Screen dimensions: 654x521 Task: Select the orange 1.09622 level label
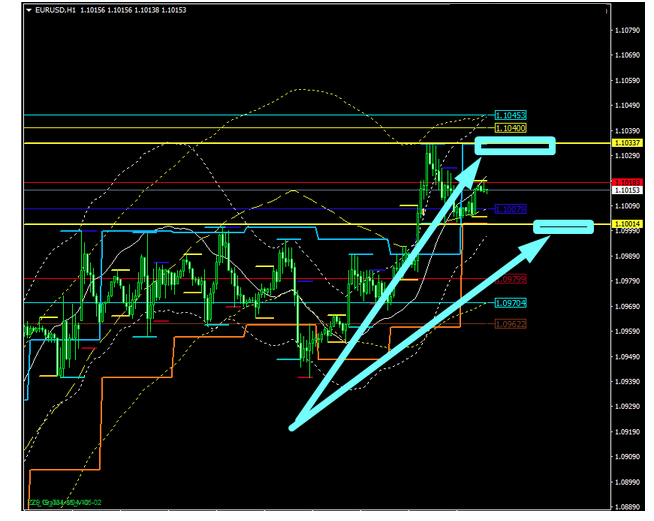click(509, 324)
